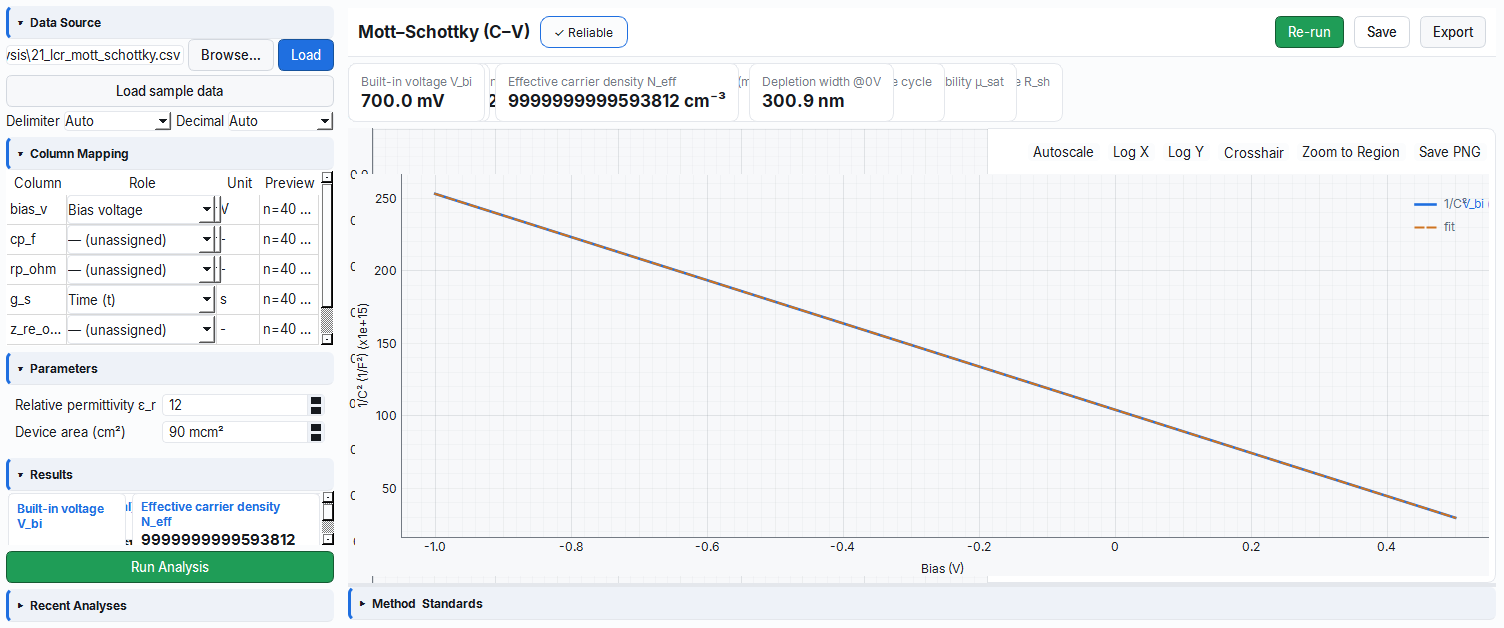Click the g_s column name
The image size is (1504, 628).
[x=21, y=300]
